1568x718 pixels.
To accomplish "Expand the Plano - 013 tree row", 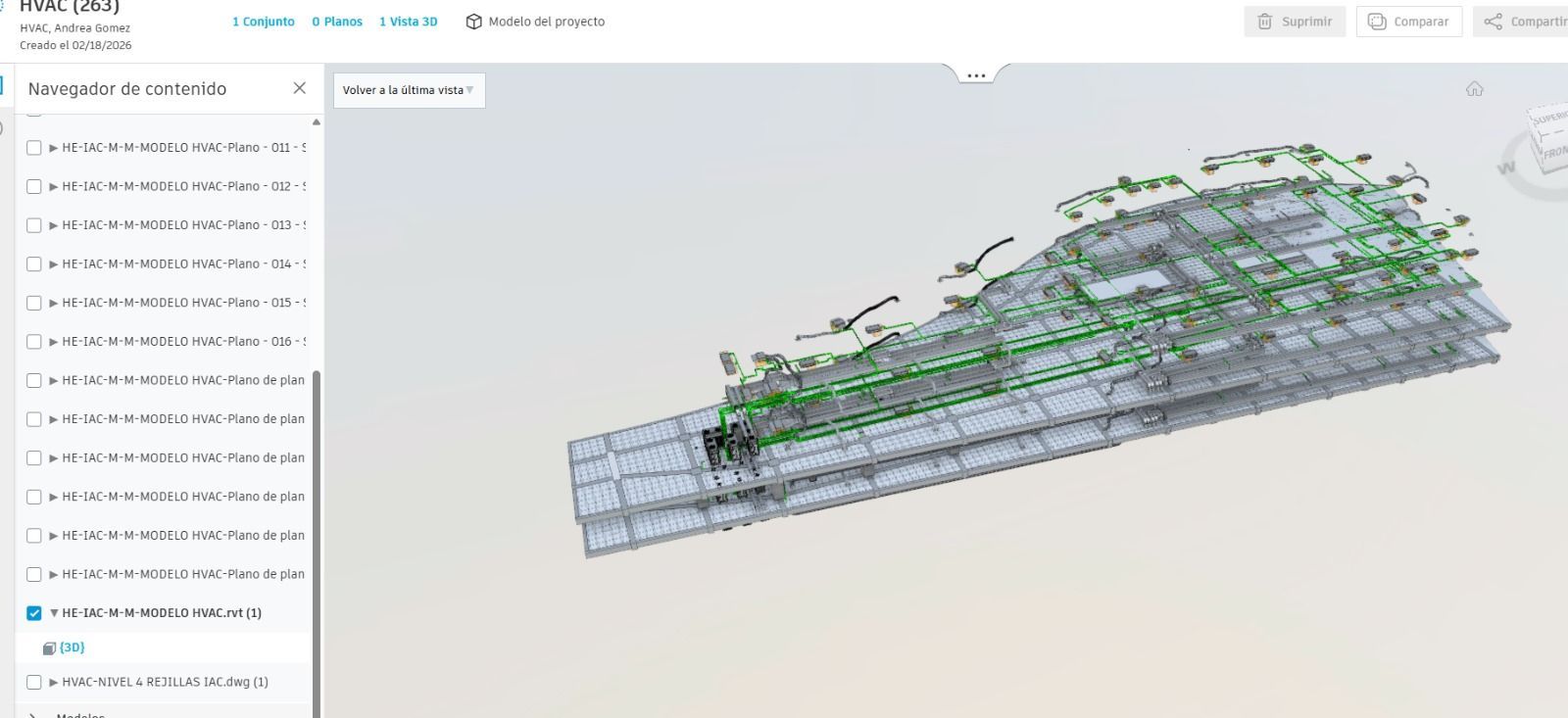I will [x=54, y=225].
